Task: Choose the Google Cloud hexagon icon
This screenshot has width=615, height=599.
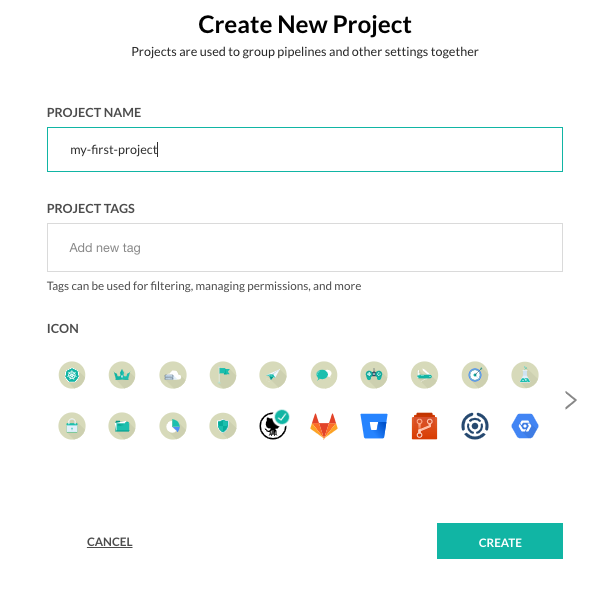Action: 525,426
